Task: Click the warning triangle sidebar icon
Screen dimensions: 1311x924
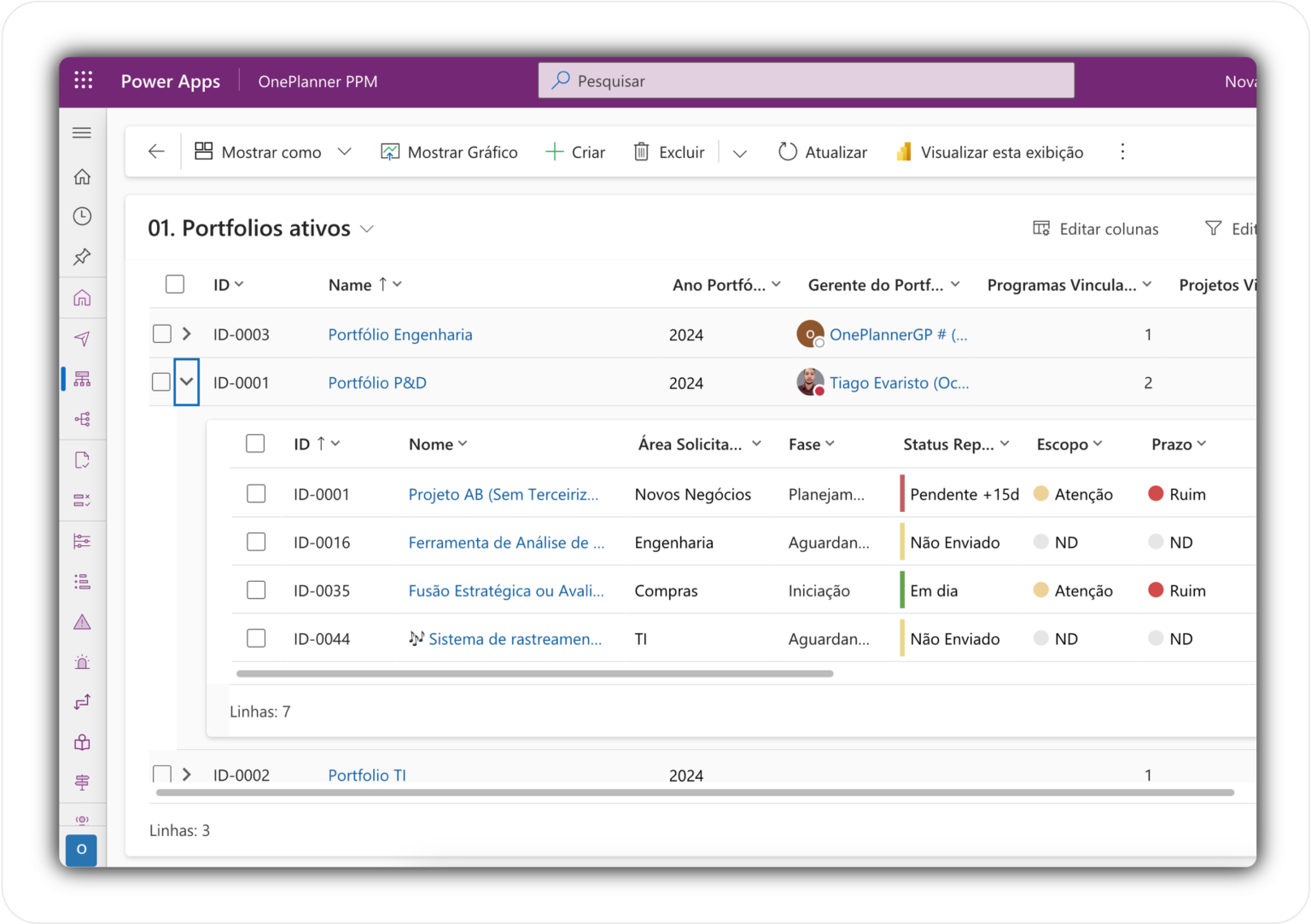Action: click(82, 622)
